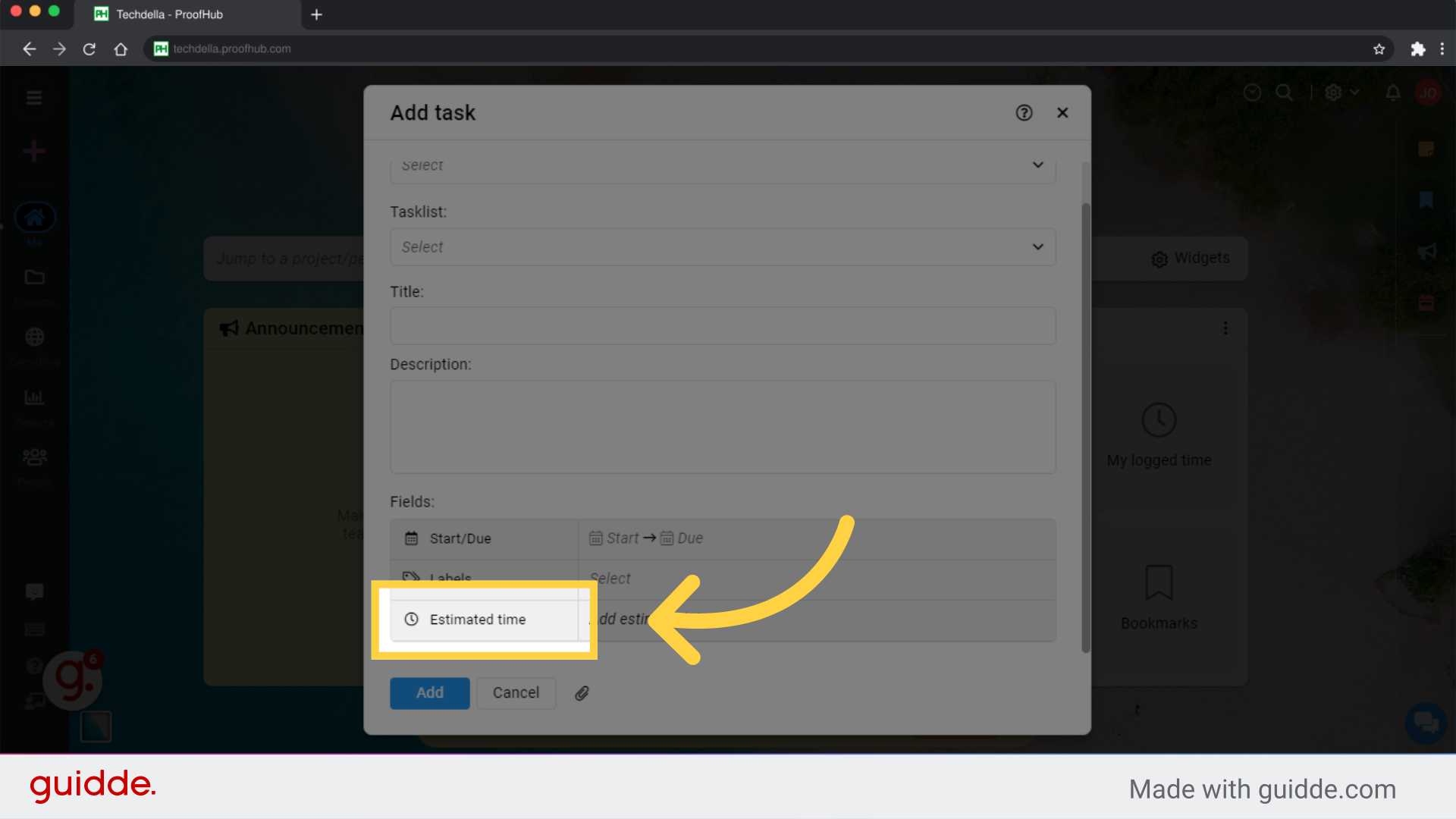Attach a file with the paperclip icon

point(582,693)
